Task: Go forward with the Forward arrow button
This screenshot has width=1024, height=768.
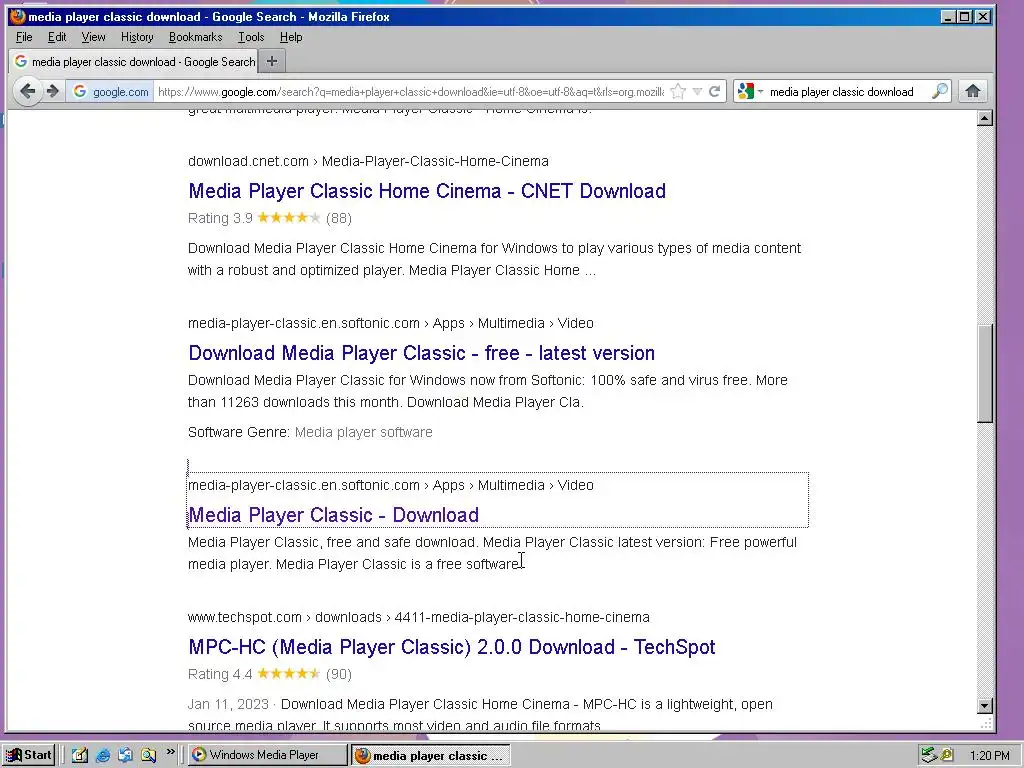Action: coord(53,91)
